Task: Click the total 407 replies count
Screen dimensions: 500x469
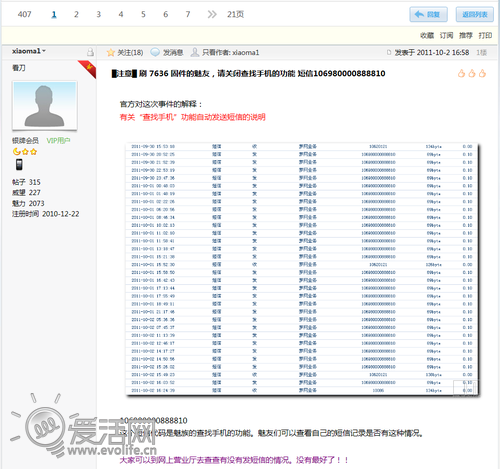Action: (24, 14)
